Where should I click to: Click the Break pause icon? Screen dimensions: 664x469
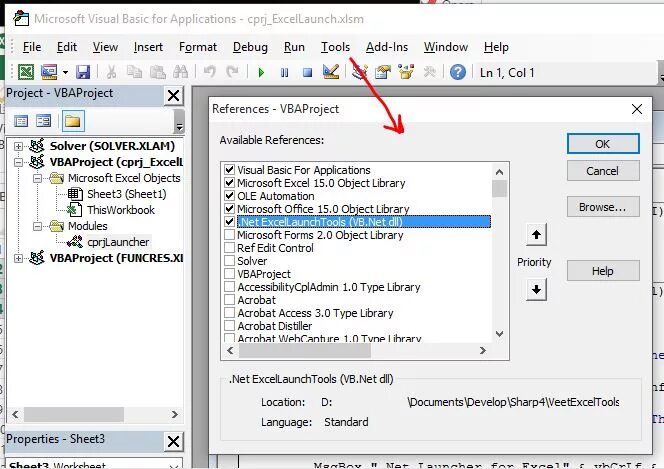pyautogui.click(x=285, y=72)
